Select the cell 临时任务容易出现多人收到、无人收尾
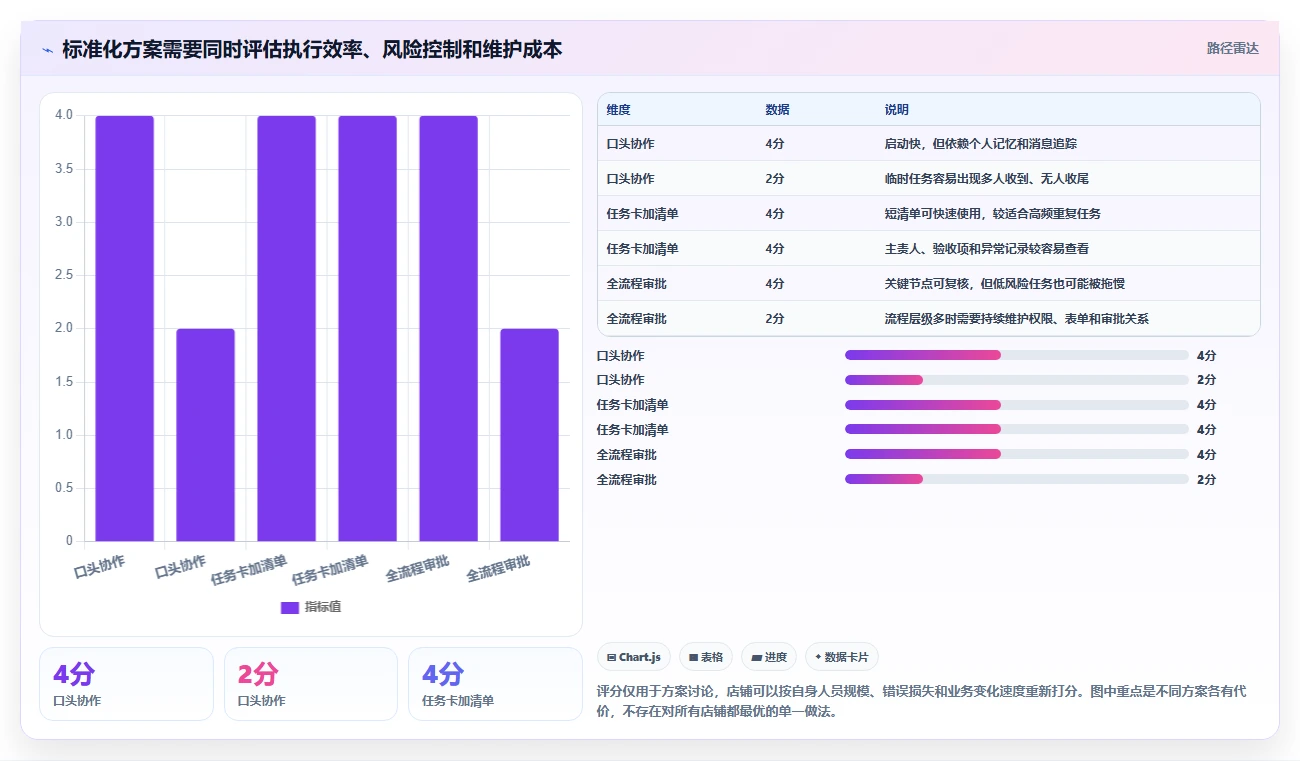This screenshot has height=761, width=1300. coord(987,179)
